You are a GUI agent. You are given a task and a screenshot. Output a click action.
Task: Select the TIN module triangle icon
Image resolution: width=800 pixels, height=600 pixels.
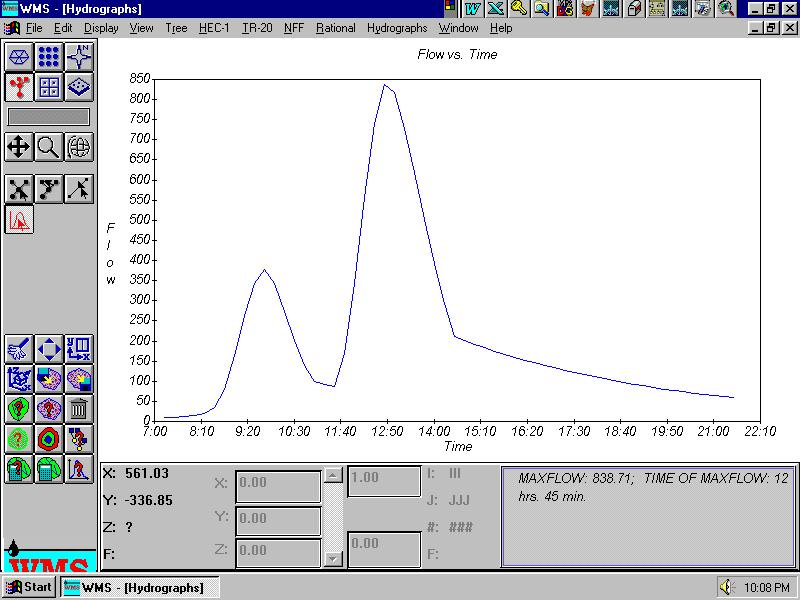pos(19,57)
